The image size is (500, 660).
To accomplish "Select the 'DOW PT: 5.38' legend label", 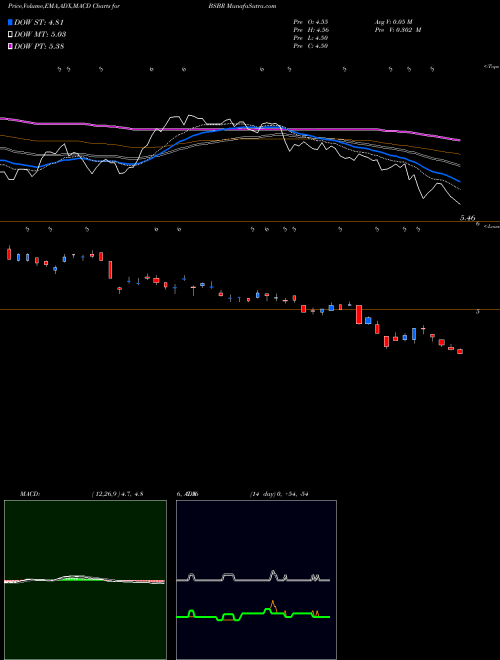I will (39, 46).
